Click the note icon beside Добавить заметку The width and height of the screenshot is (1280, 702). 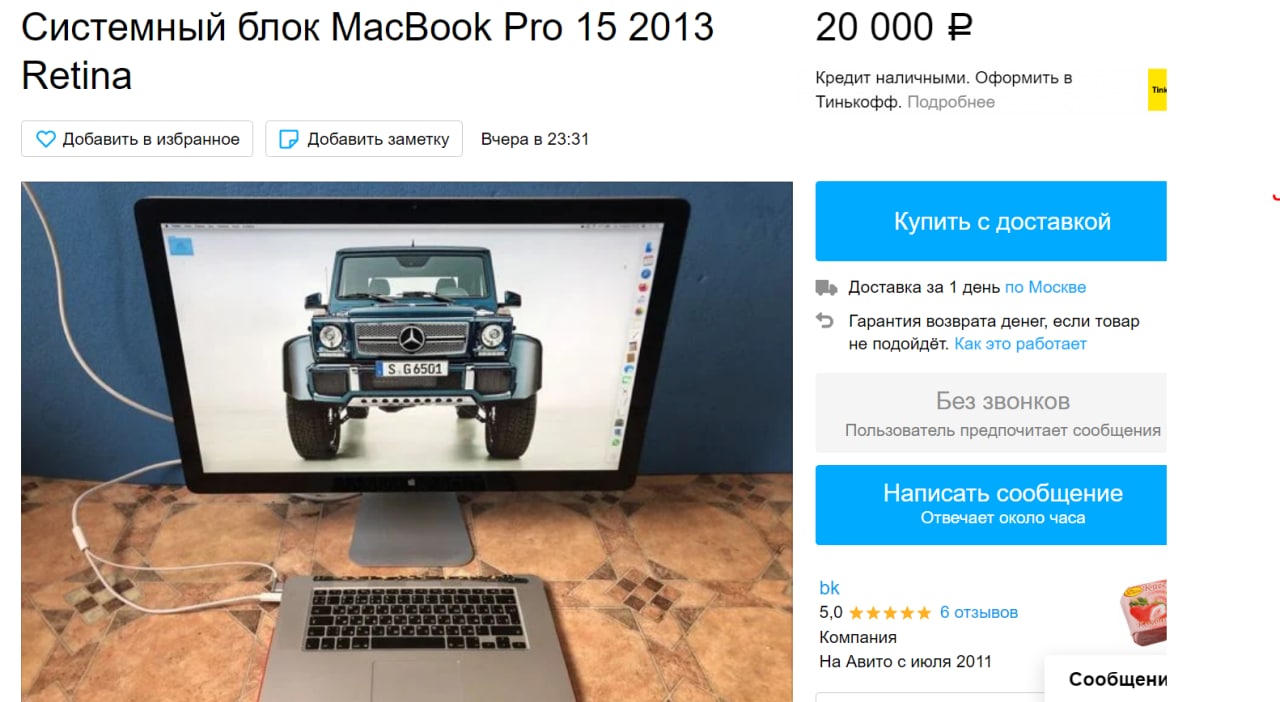tap(288, 139)
